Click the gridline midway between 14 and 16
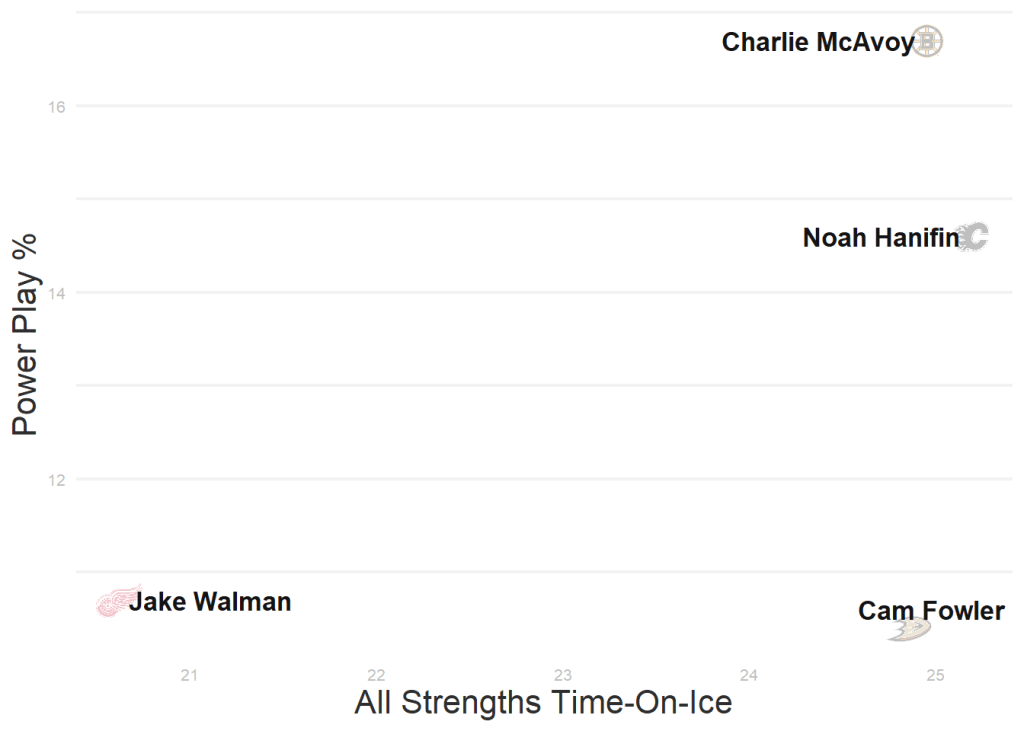The image size is (1024, 731). tap(500, 199)
